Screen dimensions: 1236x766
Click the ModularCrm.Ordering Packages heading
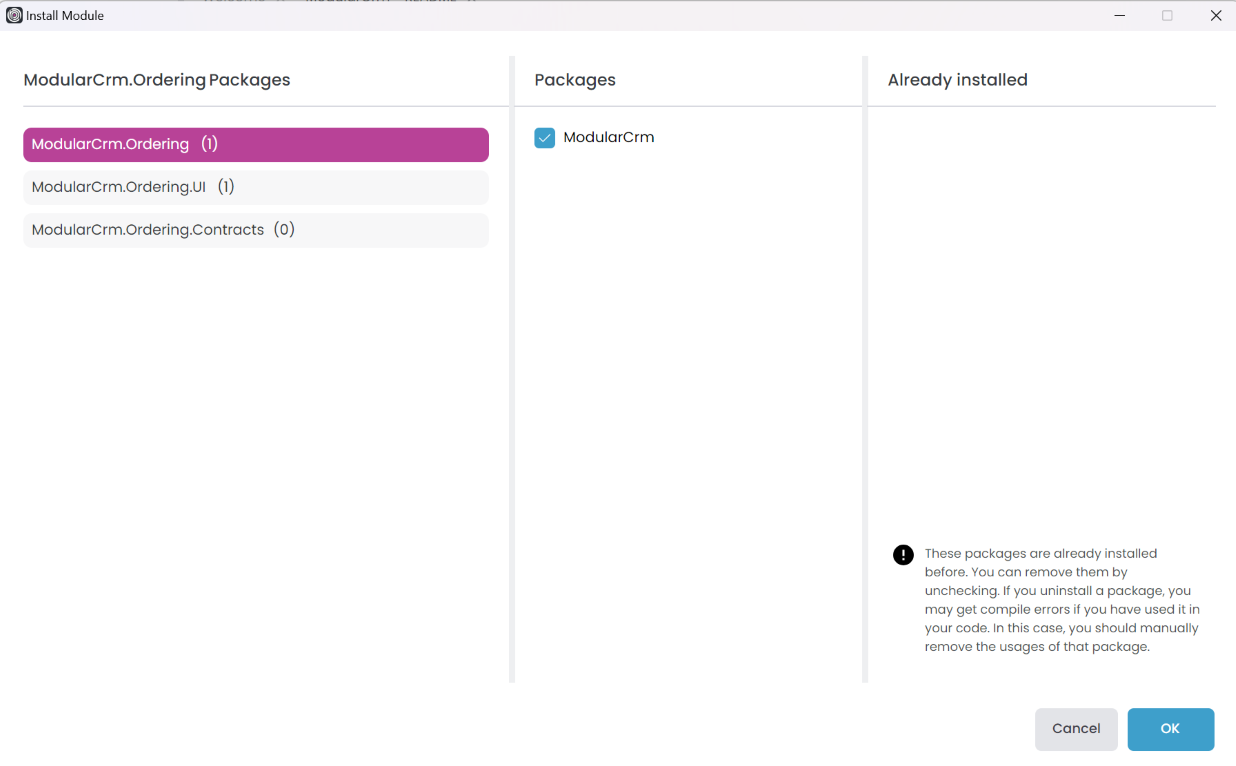[x=157, y=80]
